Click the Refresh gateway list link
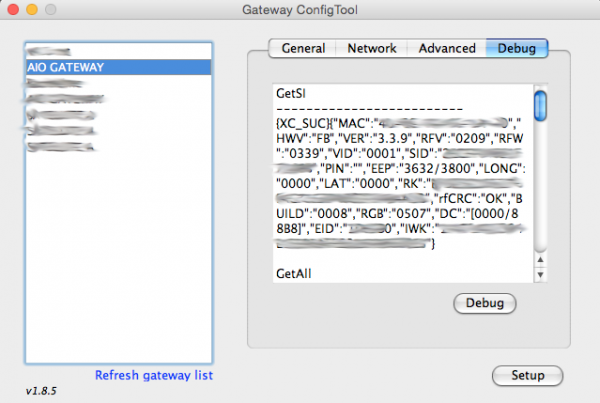Viewport: 600px width, 403px height. point(154,375)
